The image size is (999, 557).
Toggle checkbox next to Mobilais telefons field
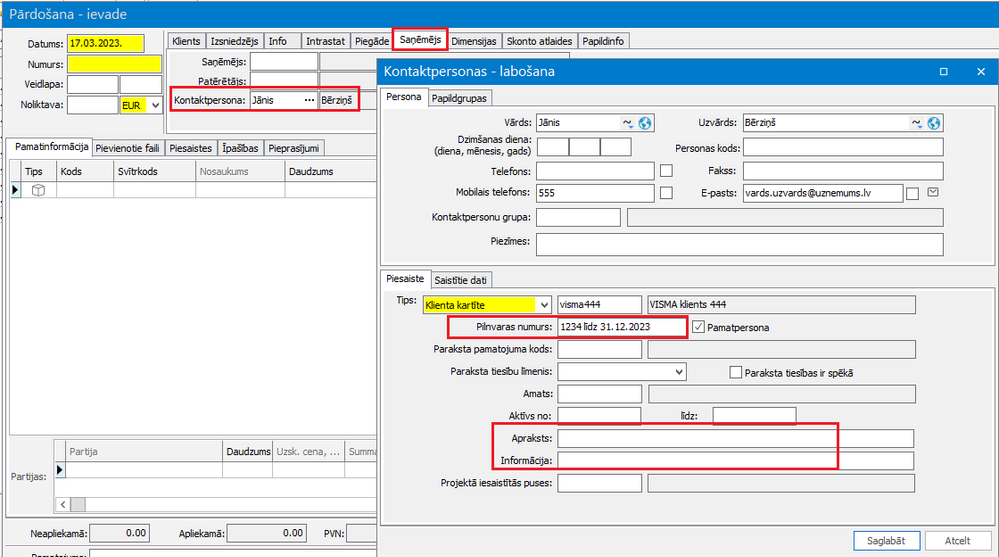[666, 192]
